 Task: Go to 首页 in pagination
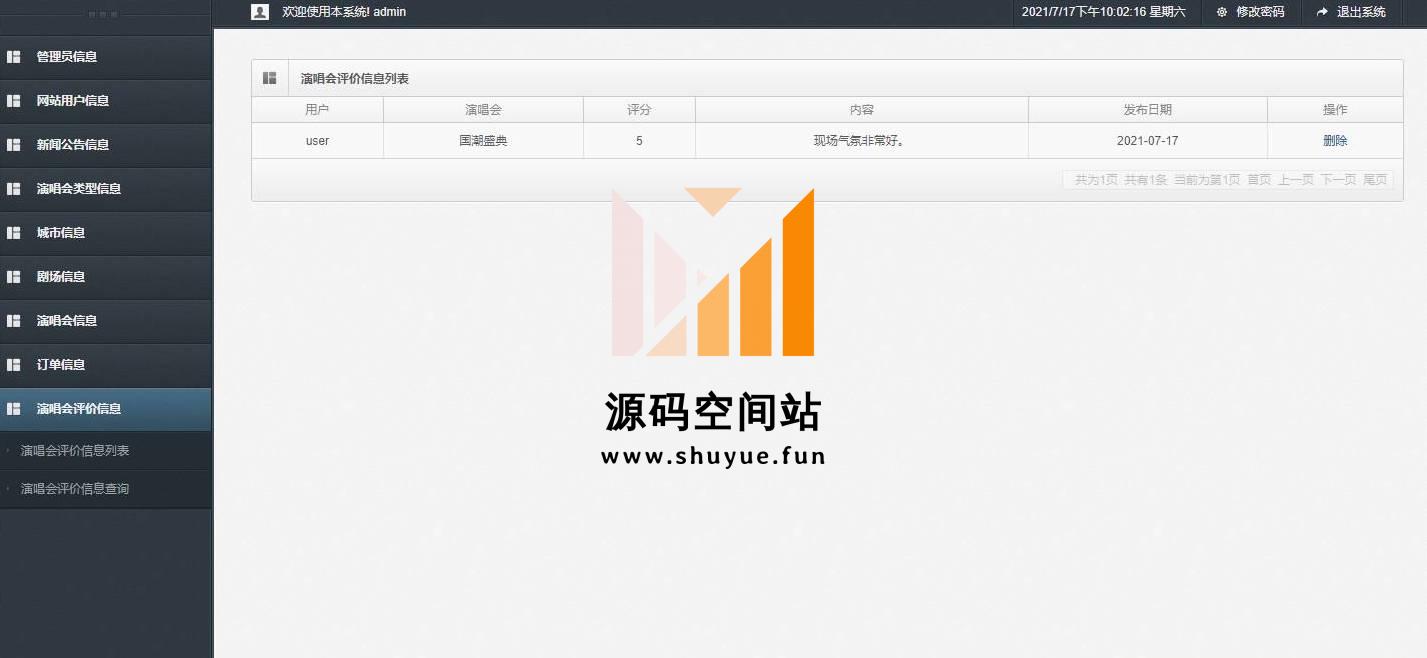pyautogui.click(x=1259, y=180)
